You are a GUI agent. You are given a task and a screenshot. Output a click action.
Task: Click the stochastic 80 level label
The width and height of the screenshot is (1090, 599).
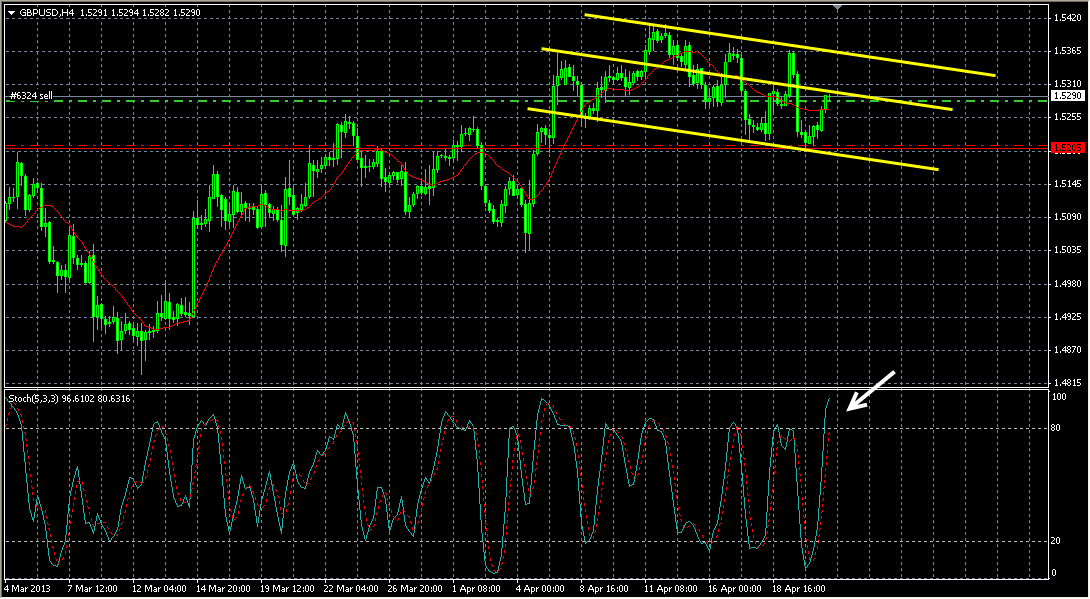(1057, 428)
